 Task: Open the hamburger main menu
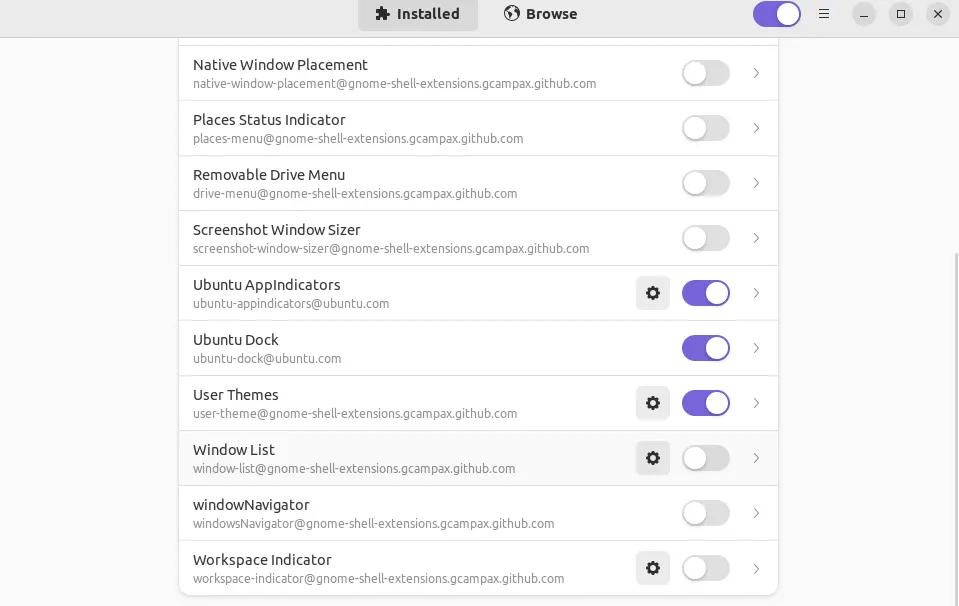click(x=824, y=14)
